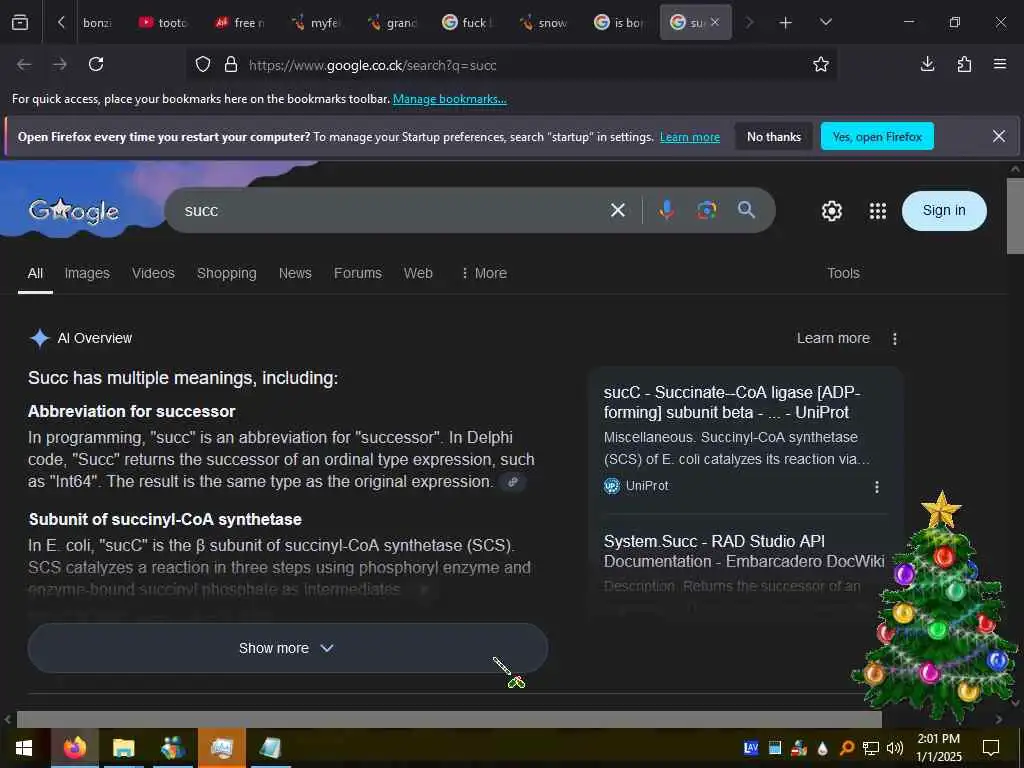Image resolution: width=1024 pixels, height=768 pixels.
Task: Reload the current page
Action: point(96,64)
